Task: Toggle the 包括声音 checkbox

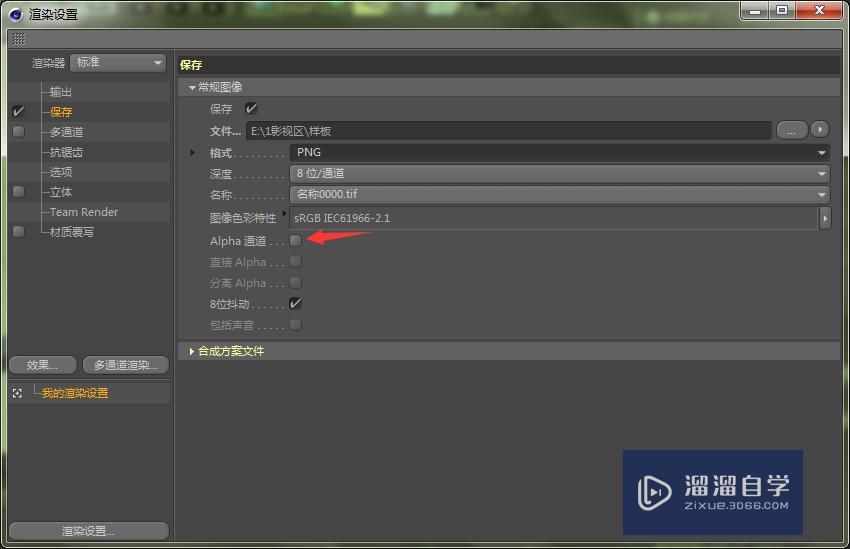Action: tap(295, 325)
